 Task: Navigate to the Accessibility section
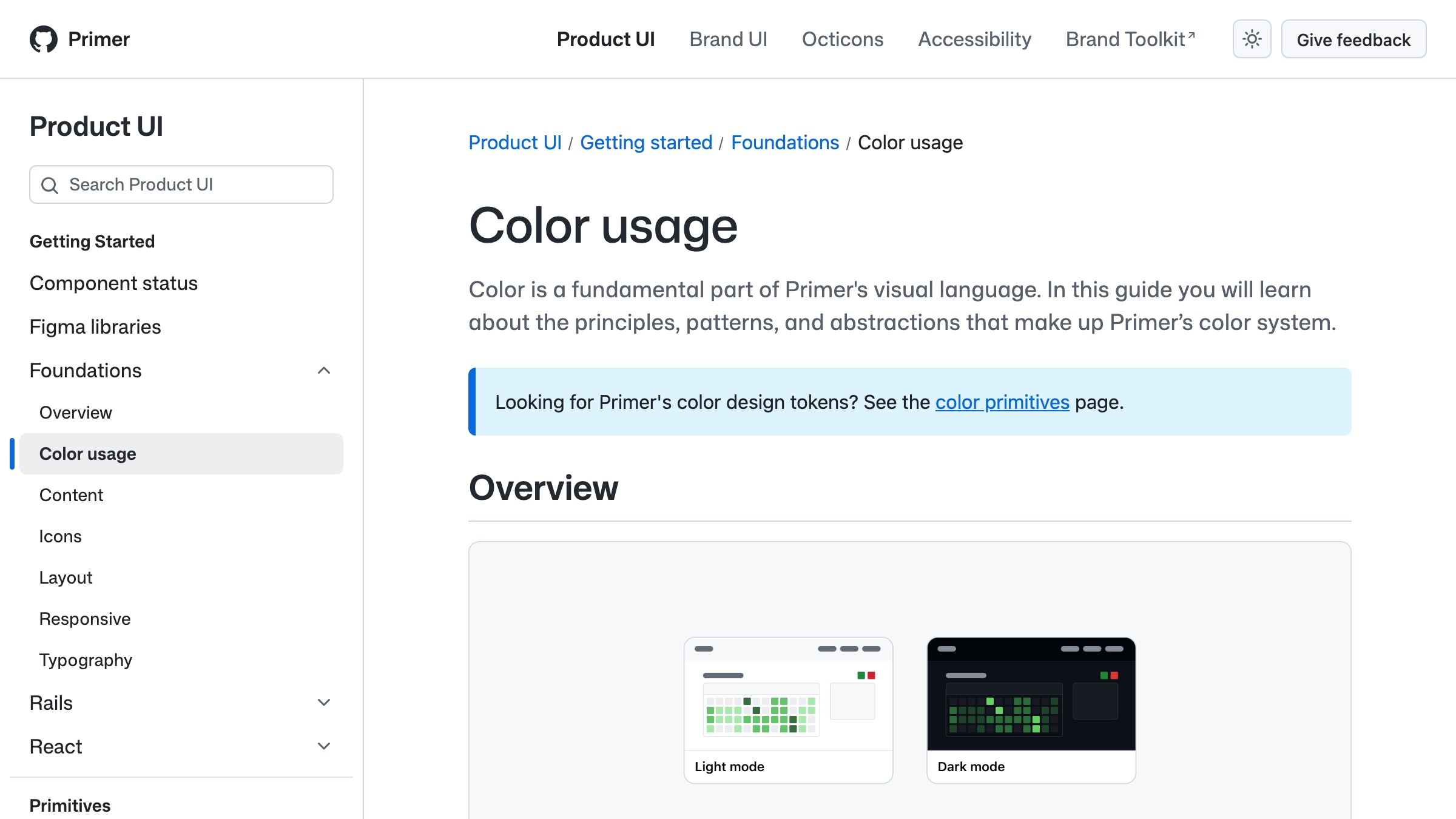pos(974,39)
